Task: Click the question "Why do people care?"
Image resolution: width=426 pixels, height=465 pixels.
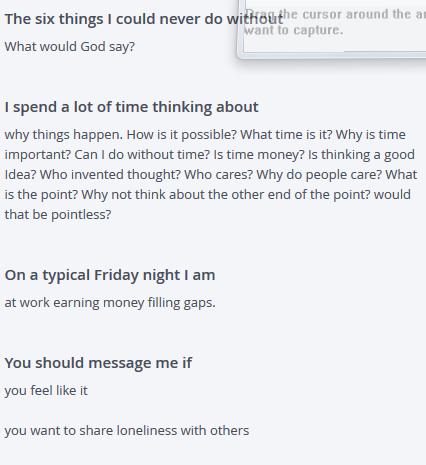Action: [x=319, y=175]
